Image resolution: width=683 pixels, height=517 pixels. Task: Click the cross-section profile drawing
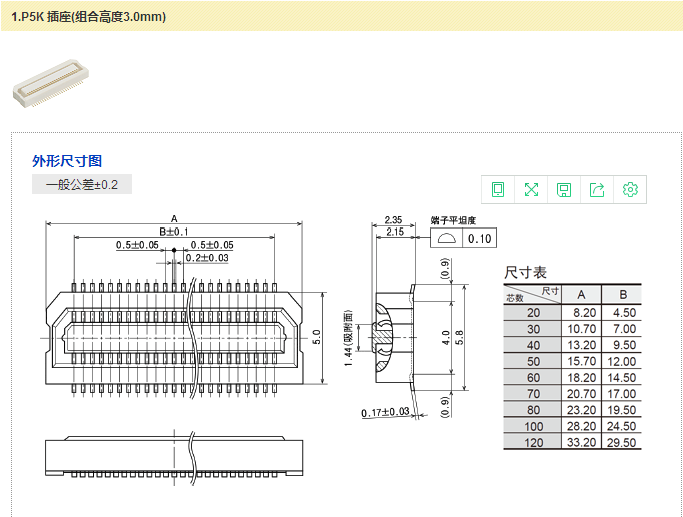tap(393, 336)
